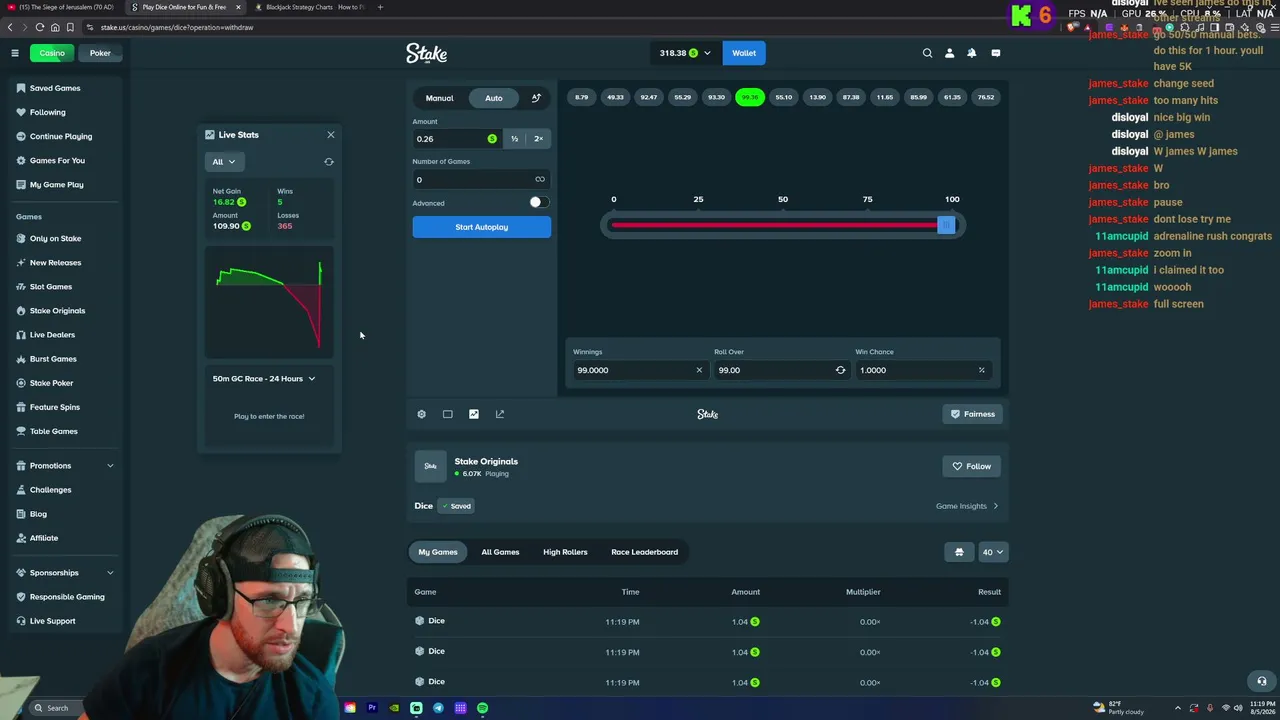Image resolution: width=1280 pixels, height=720 pixels.
Task: Open the pop-out game icon below the game
Action: 500,414
